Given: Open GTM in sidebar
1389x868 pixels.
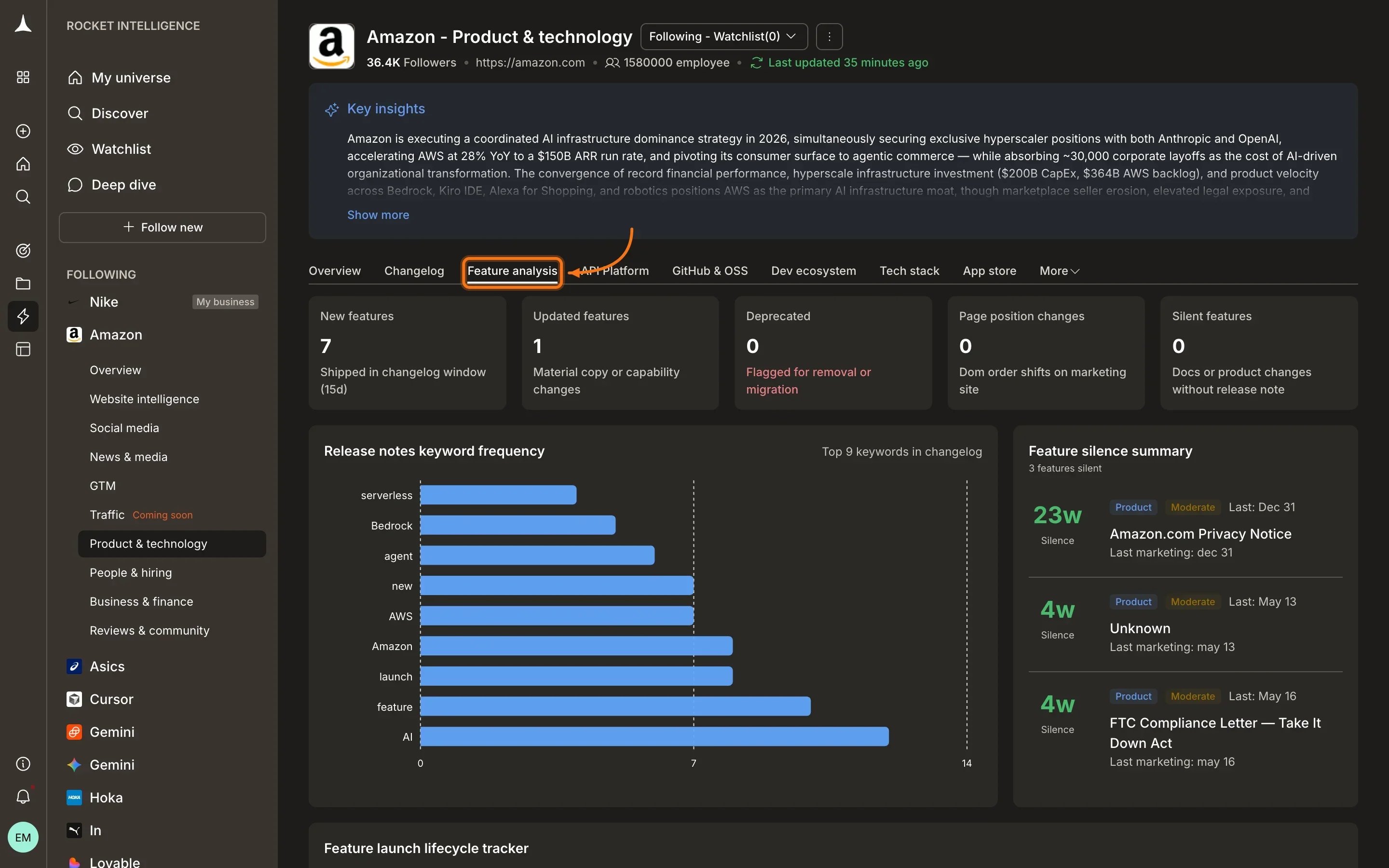Looking at the screenshot, I should (x=103, y=486).
